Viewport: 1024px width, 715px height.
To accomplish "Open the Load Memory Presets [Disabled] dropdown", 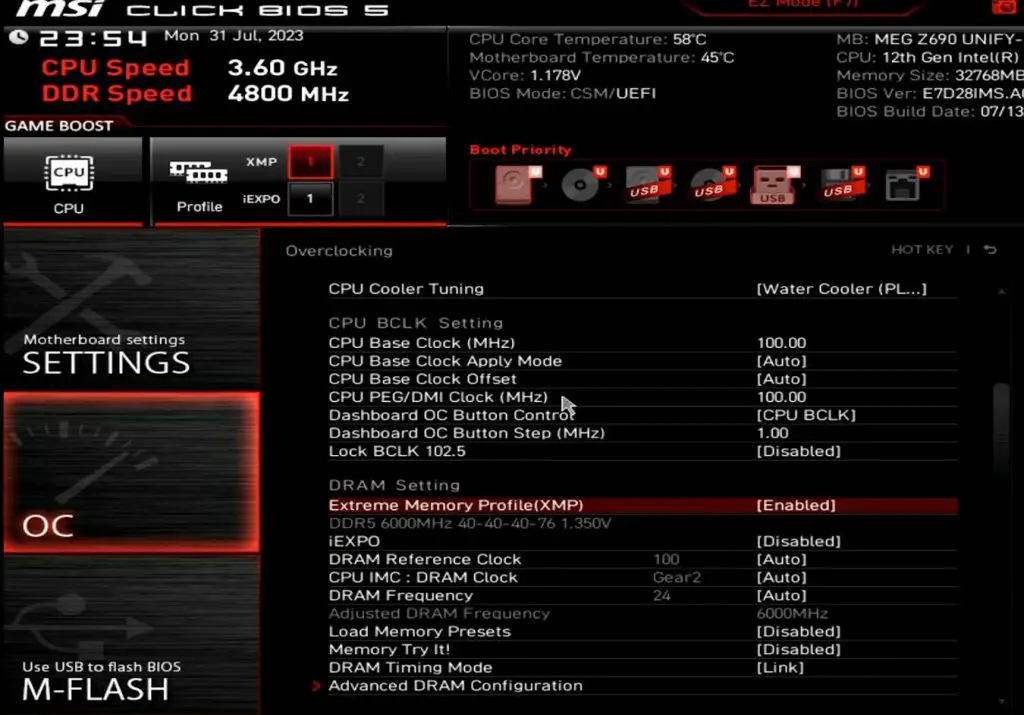I will 798,631.
